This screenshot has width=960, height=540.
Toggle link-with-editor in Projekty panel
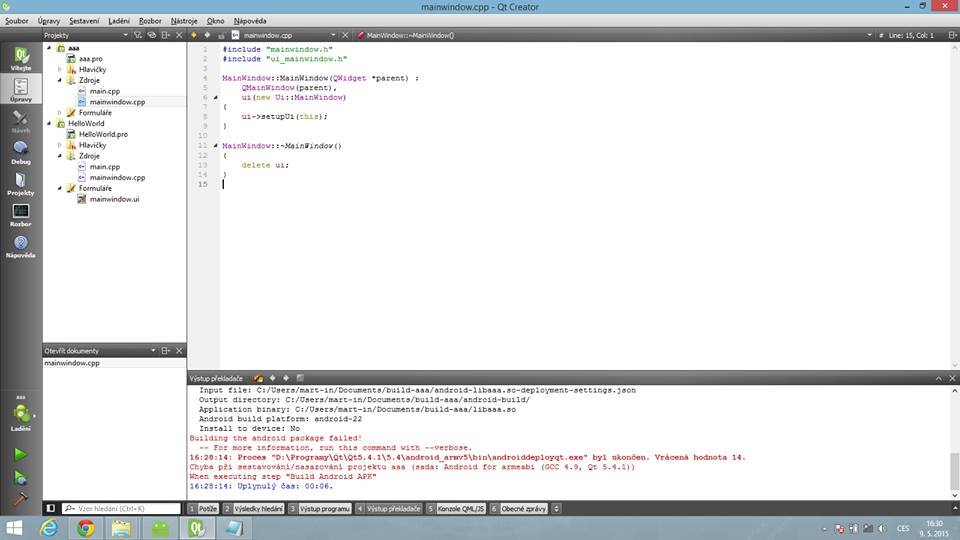point(152,35)
